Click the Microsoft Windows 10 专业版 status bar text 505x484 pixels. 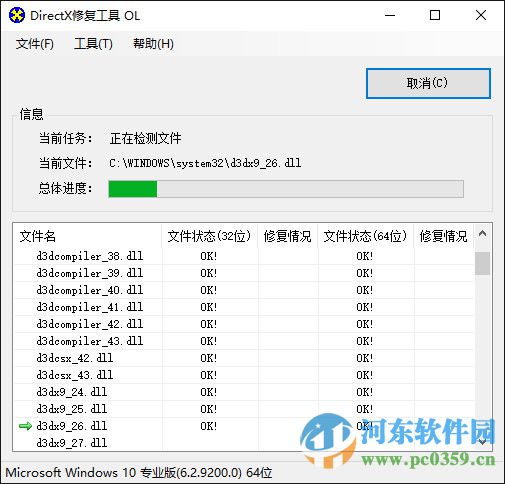[x=139, y=473]
